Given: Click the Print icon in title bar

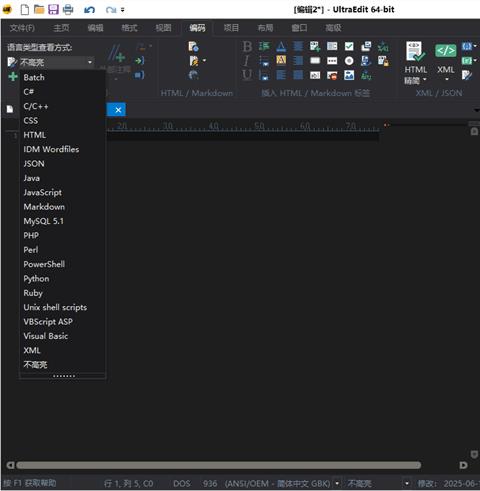Looking at the screenshot, I should (68, 9).
